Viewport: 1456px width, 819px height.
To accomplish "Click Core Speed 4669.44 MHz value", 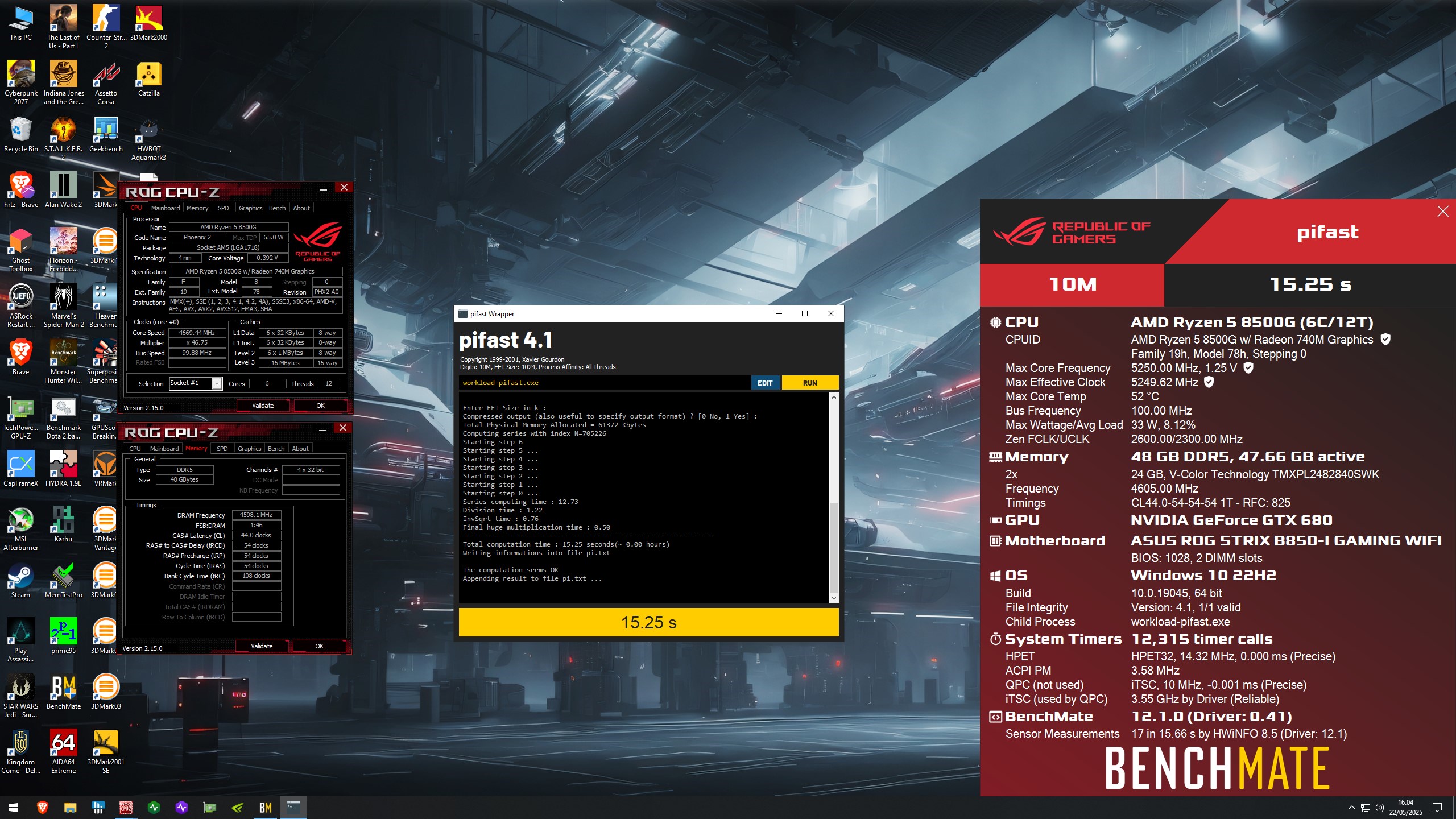I will click(197, 333).
